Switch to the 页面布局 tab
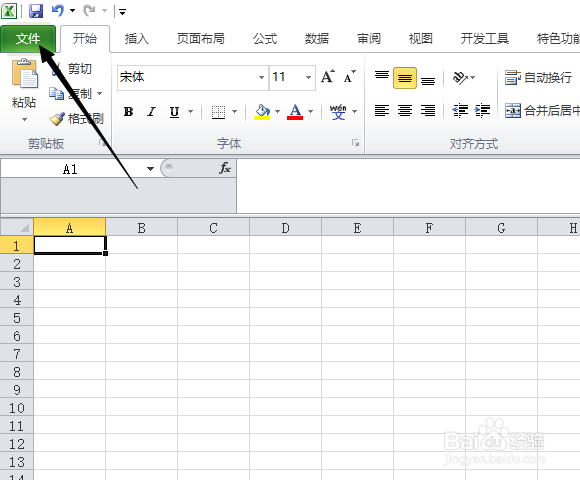580x480 pixels. click(x=200, y=38)
